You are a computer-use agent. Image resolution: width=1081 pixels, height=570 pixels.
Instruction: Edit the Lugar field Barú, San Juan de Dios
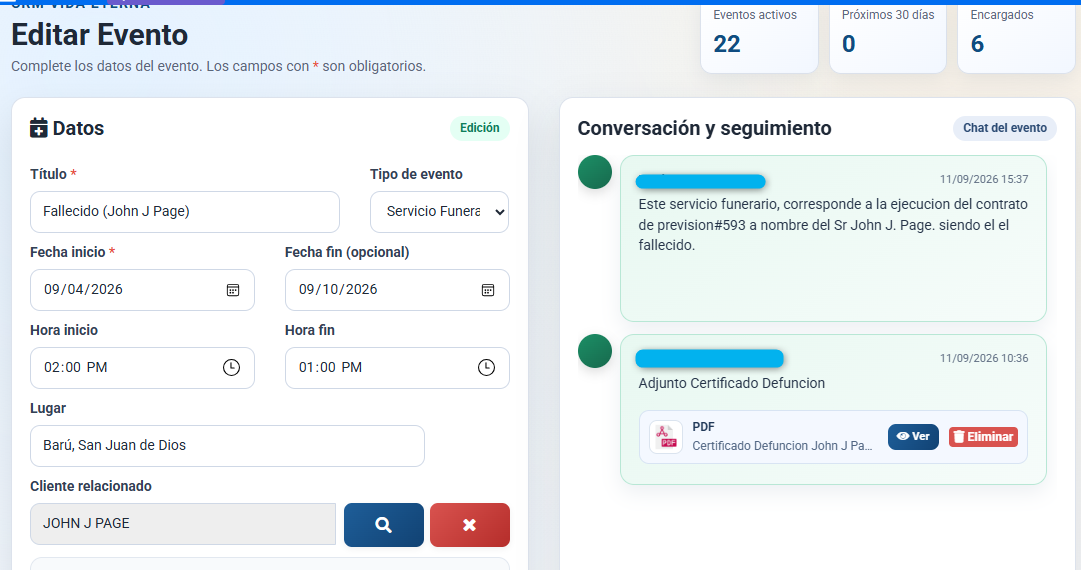[228, 445]
